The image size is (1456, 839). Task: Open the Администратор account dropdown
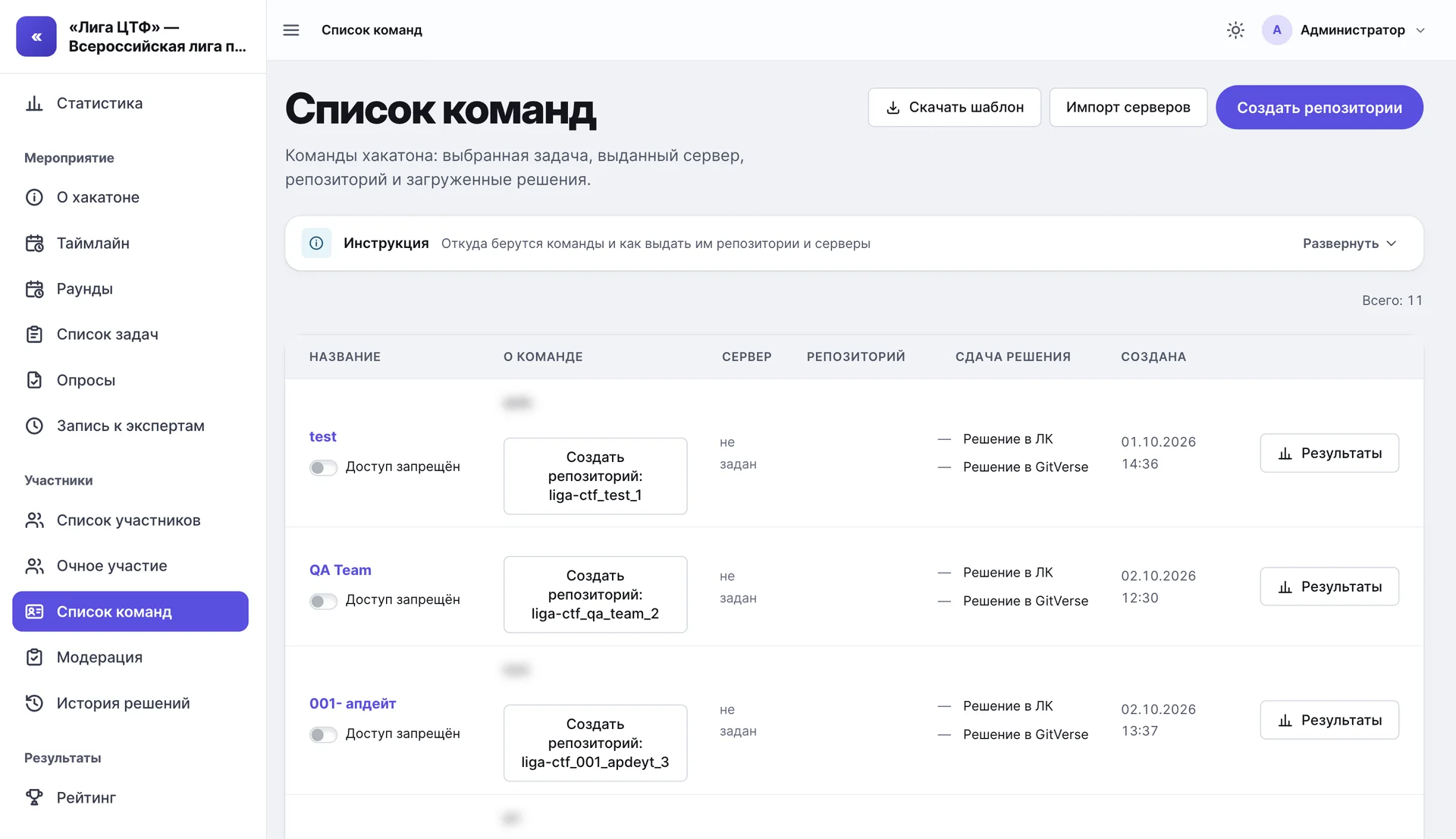[1345, 30]
